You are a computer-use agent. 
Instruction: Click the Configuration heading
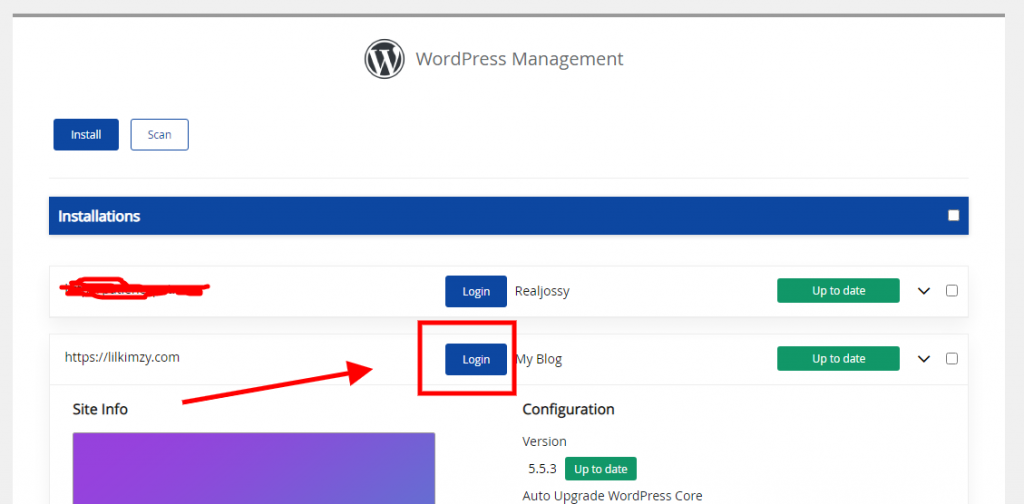tap(568, 409)
